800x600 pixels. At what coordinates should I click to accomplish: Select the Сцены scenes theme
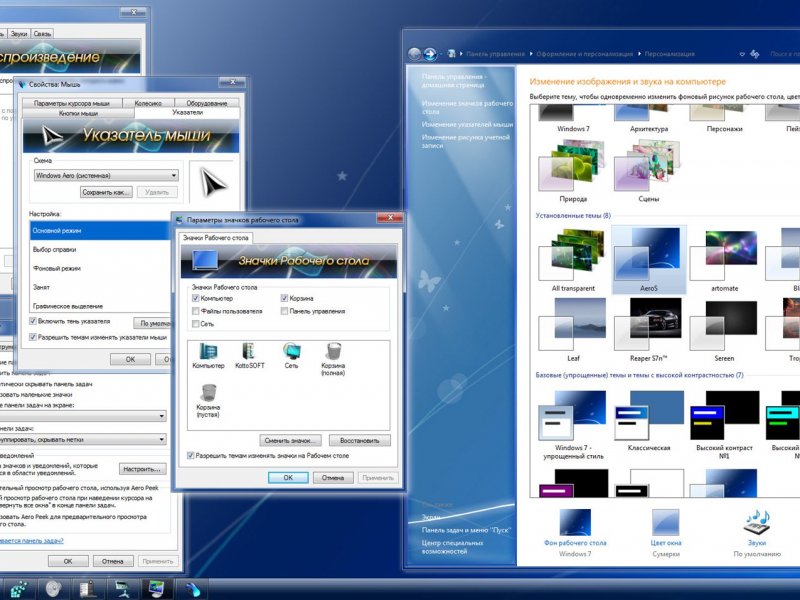point(648,171)
